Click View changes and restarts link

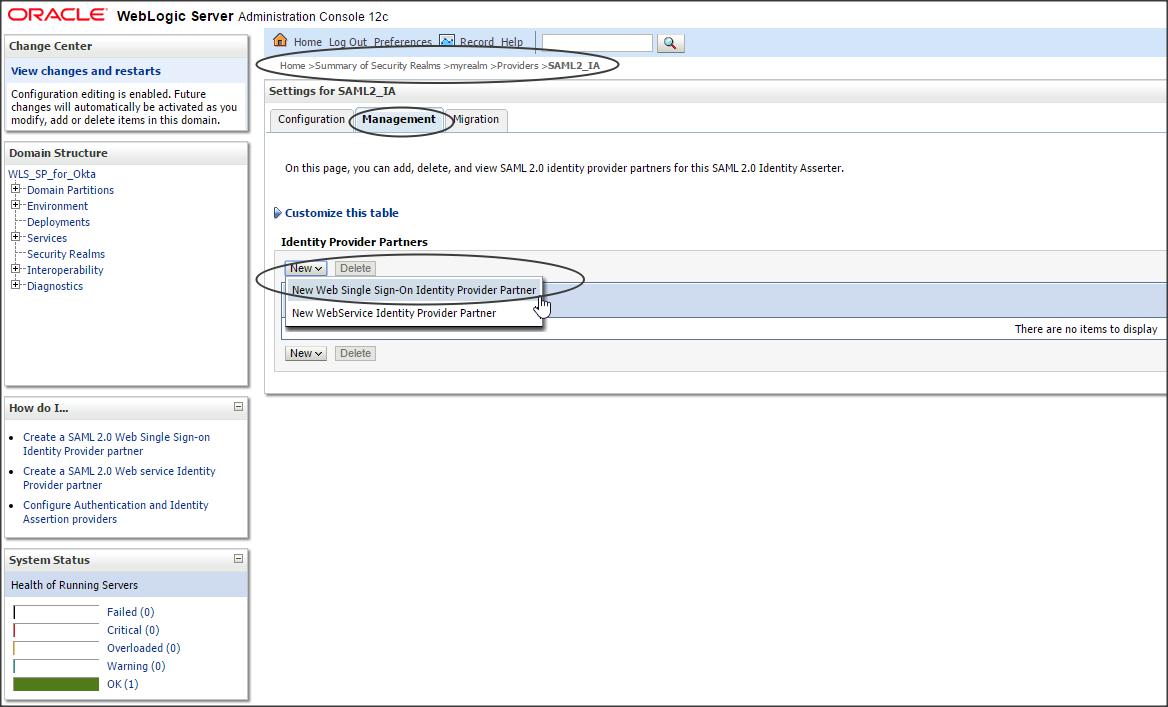pos(86,71)
